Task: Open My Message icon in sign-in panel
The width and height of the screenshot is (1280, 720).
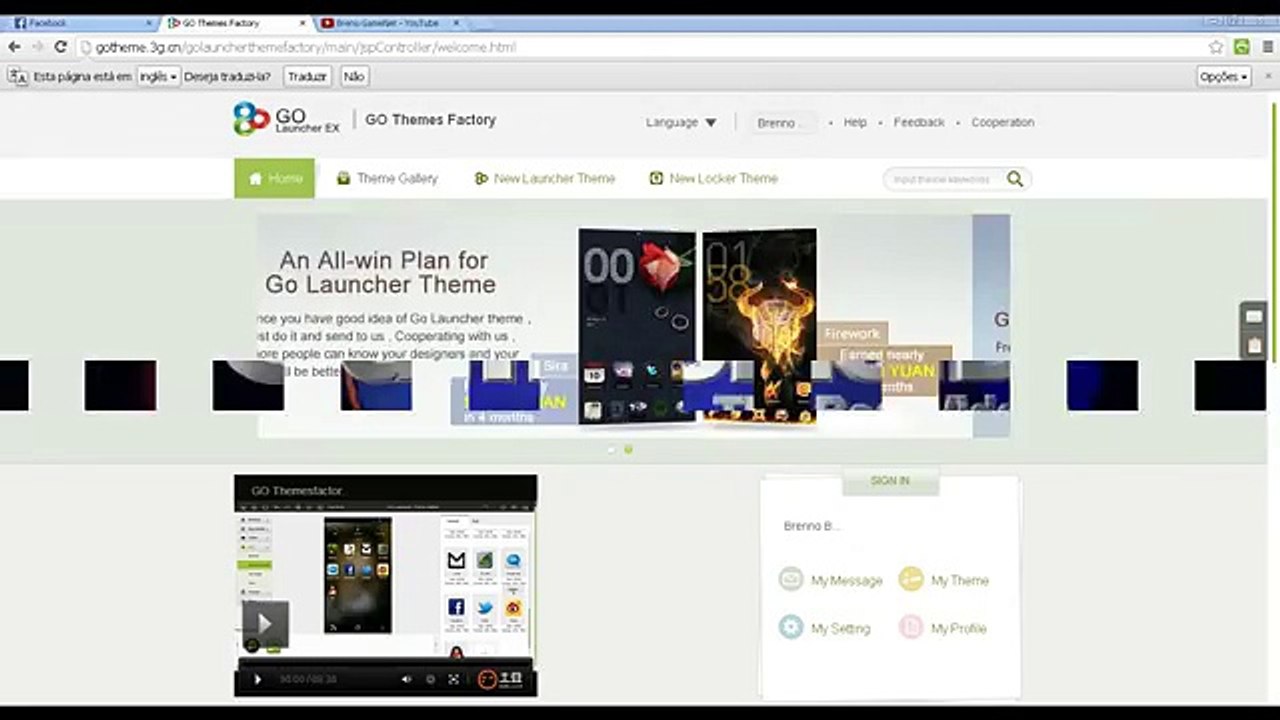Action: coord(791,579)
